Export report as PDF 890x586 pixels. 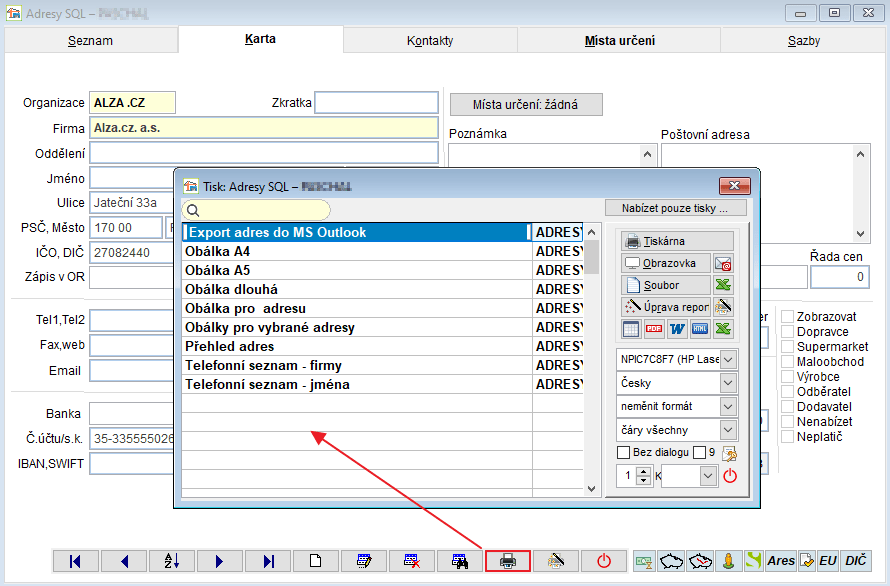pyautogui.click(x=654, y=329)
